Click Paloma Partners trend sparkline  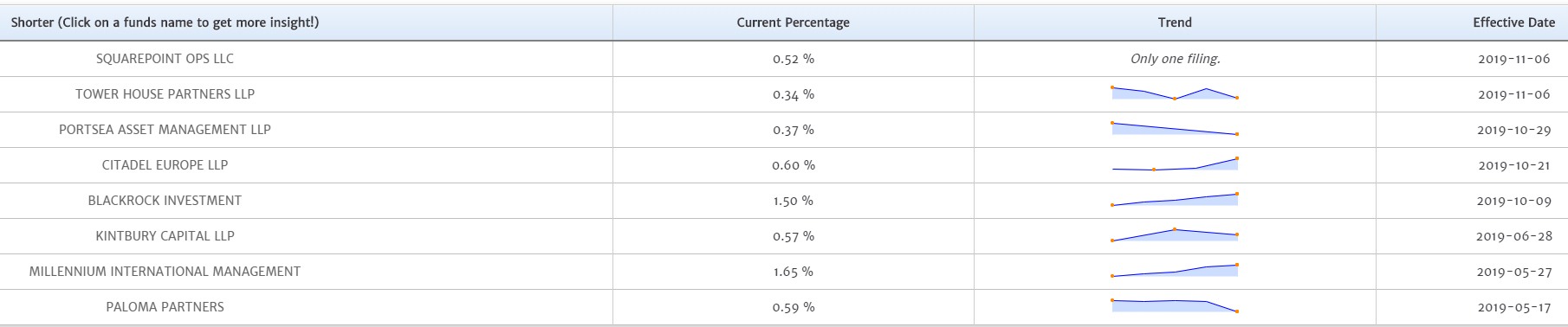click(x=1175, y=305)
